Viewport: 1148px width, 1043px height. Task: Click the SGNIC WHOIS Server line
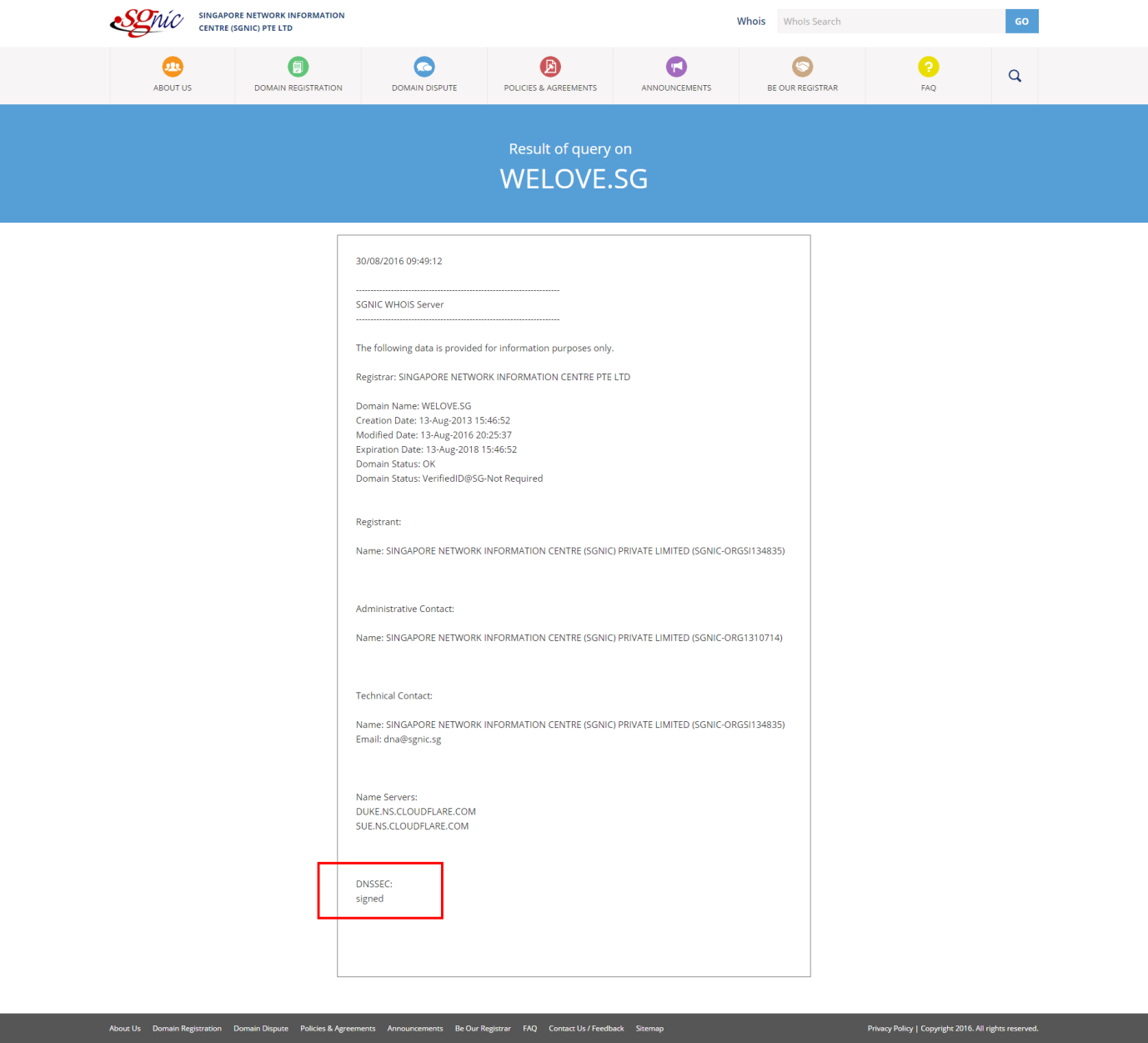(x=400, y=304)
